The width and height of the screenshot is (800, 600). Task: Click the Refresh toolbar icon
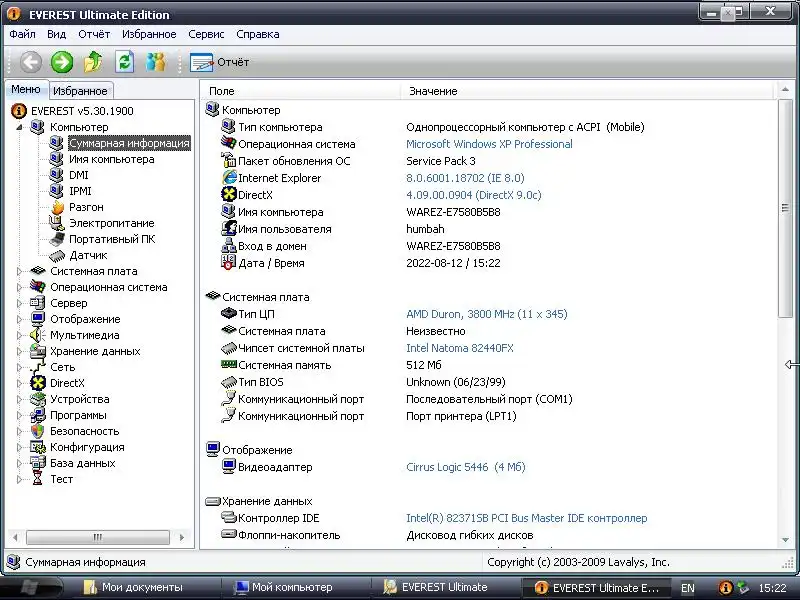pyautogui.click(x=124, y=62)
